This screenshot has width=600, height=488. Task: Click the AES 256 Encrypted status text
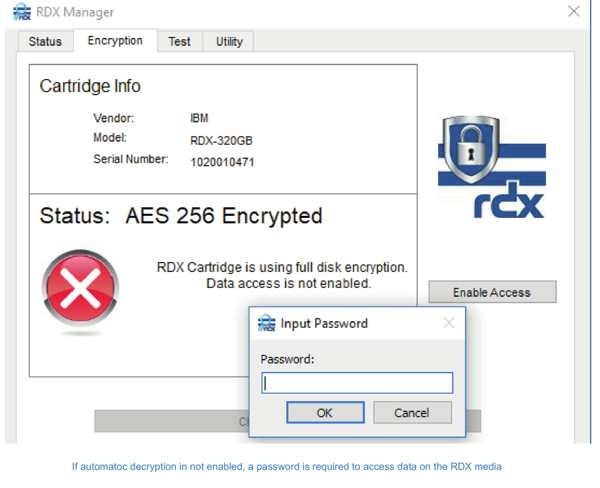[224, 216]
